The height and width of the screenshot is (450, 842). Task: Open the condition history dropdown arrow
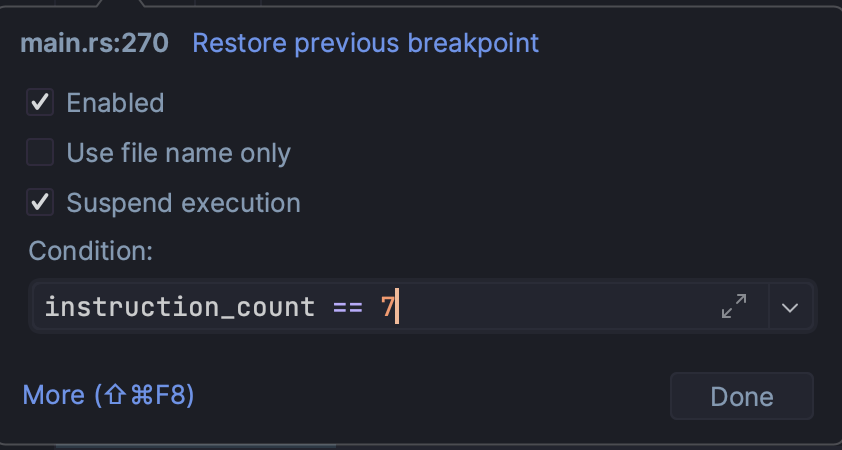click(x=791, y=307)
